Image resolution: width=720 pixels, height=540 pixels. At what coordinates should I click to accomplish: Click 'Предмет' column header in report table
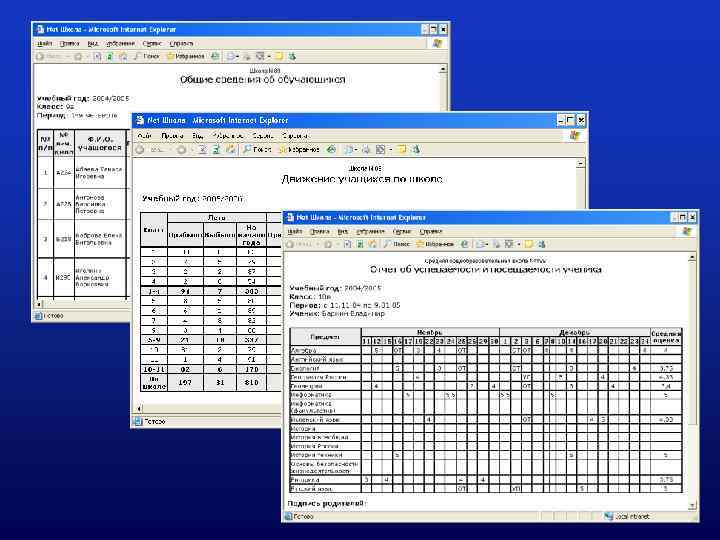click(x=325, y=337)
